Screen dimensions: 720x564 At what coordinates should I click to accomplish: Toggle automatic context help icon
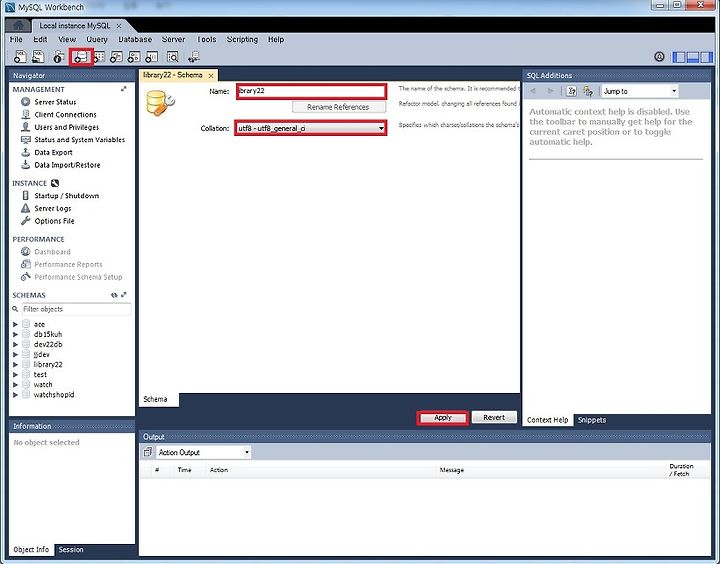point(588,91)
